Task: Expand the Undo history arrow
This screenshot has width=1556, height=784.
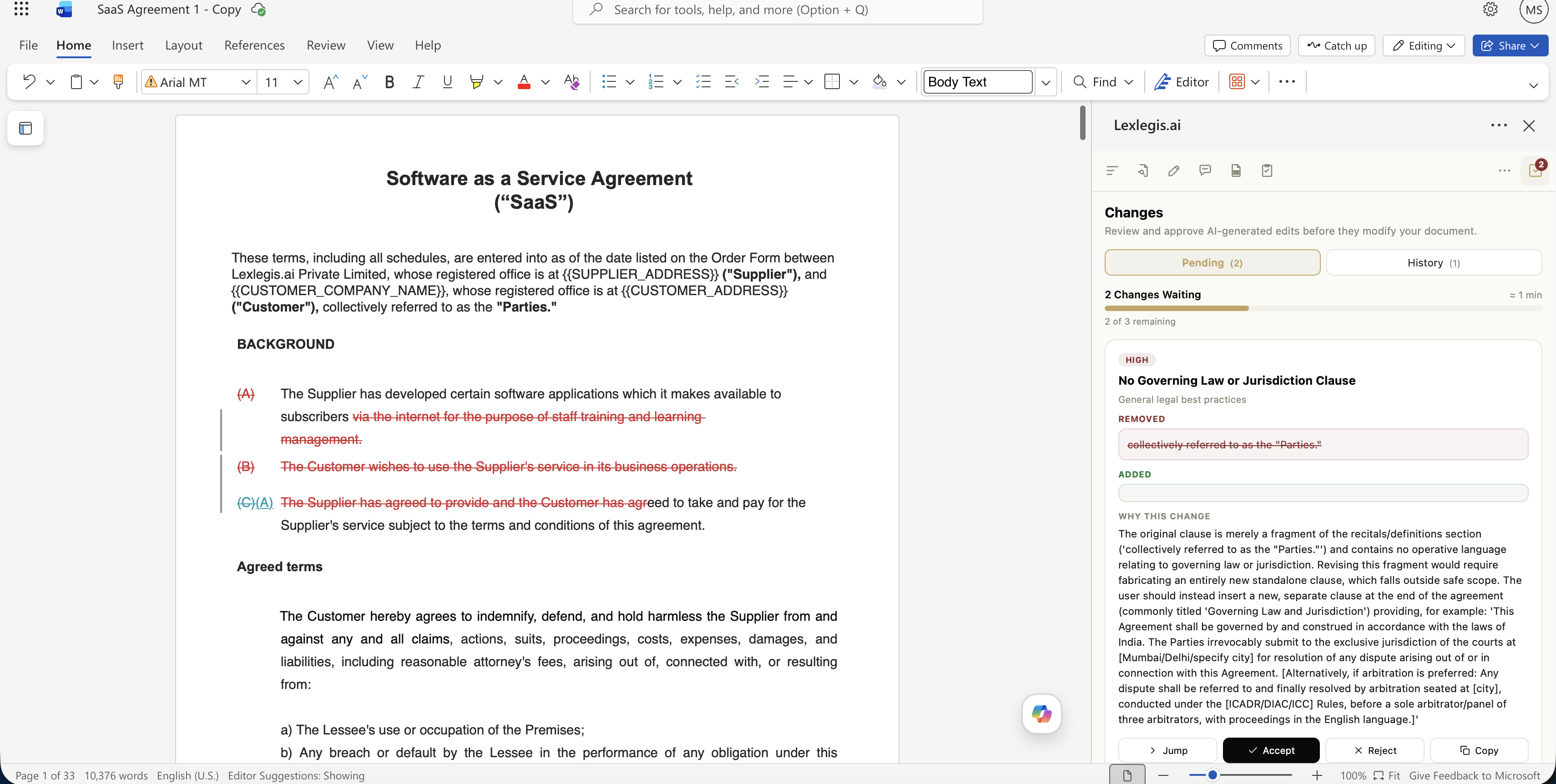Action: coord(51,81)
